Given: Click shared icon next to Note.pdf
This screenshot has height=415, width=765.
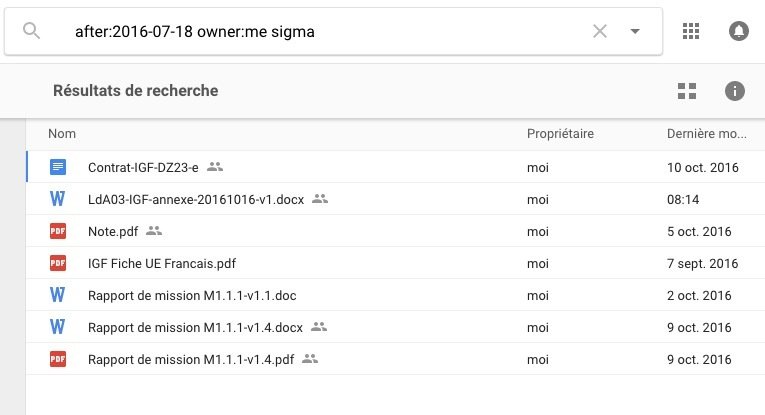Looking at the screenshot, I should [154, 231].
